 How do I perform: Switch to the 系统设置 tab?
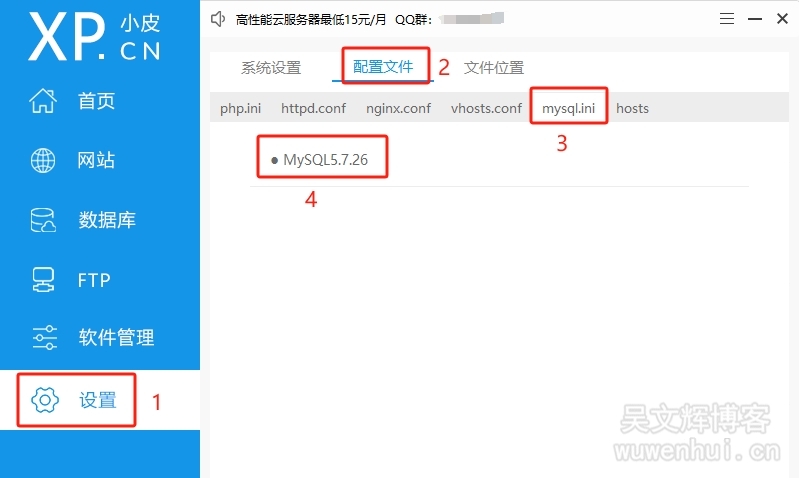pyautogui.click(x=271, y=68)
